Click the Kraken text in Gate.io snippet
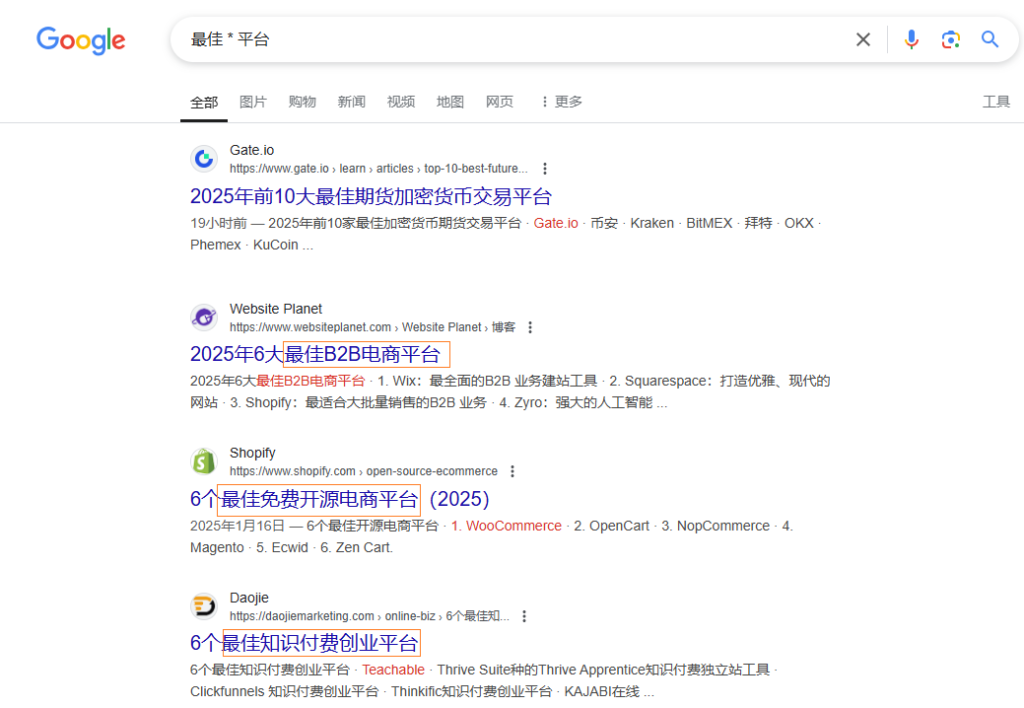1024x708 pixels. pos(652,223)
